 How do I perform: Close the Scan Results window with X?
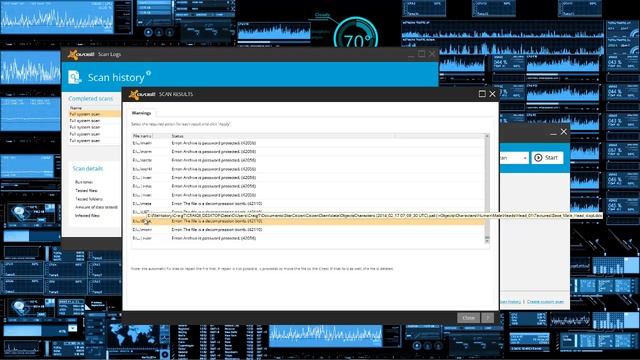point(492,94)
